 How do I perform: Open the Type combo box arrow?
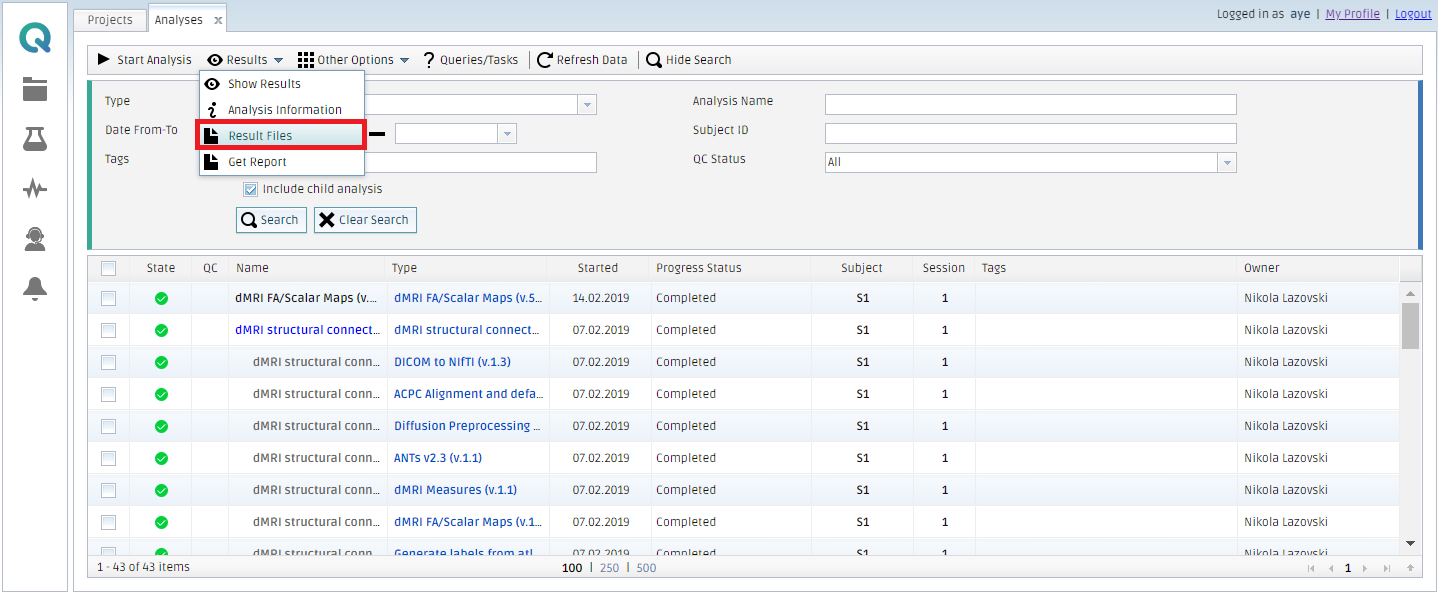point(587,104)
